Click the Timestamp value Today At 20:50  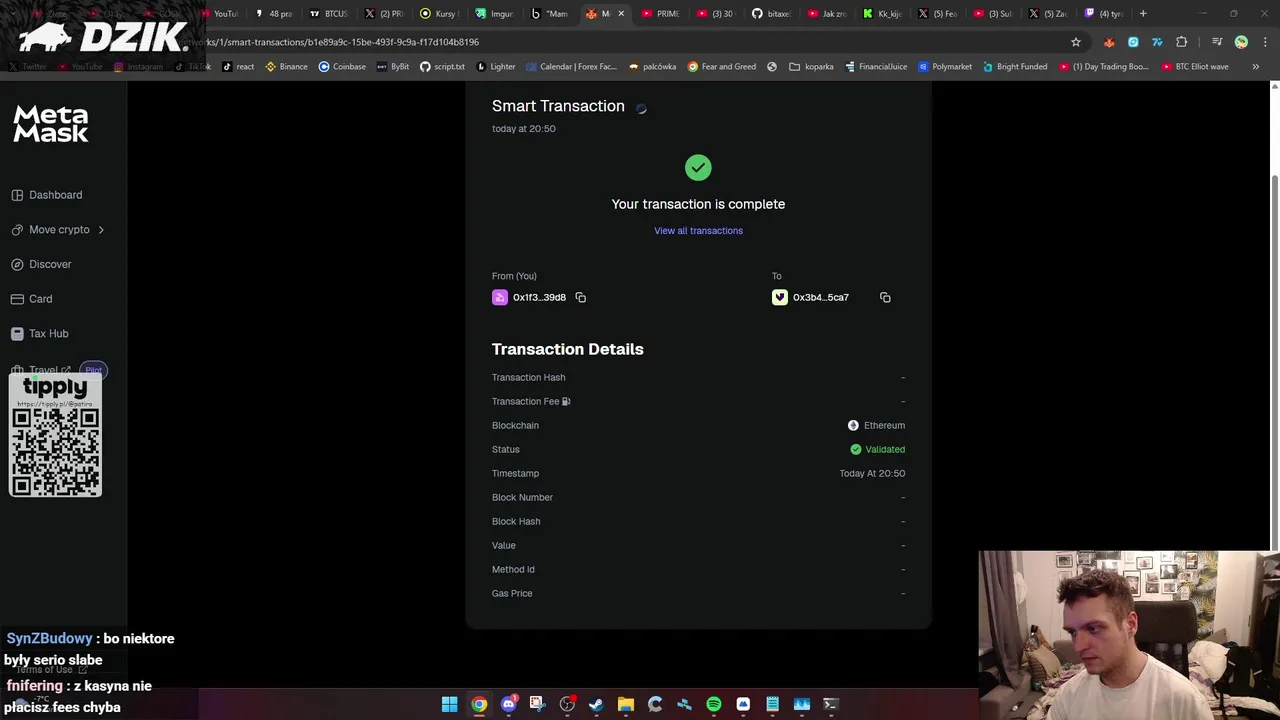tap(872, 473)
